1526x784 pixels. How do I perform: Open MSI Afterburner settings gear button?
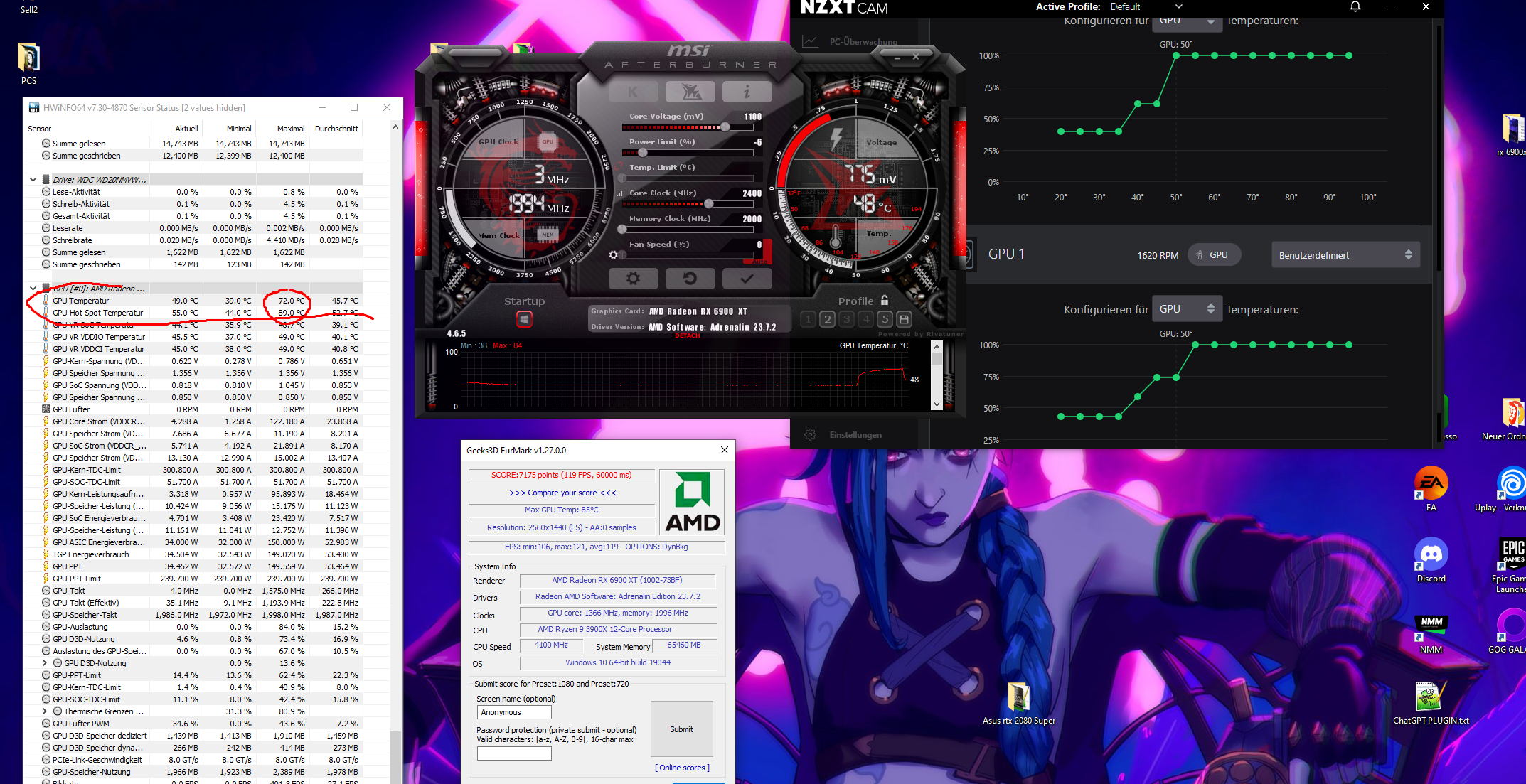[633, 279]
